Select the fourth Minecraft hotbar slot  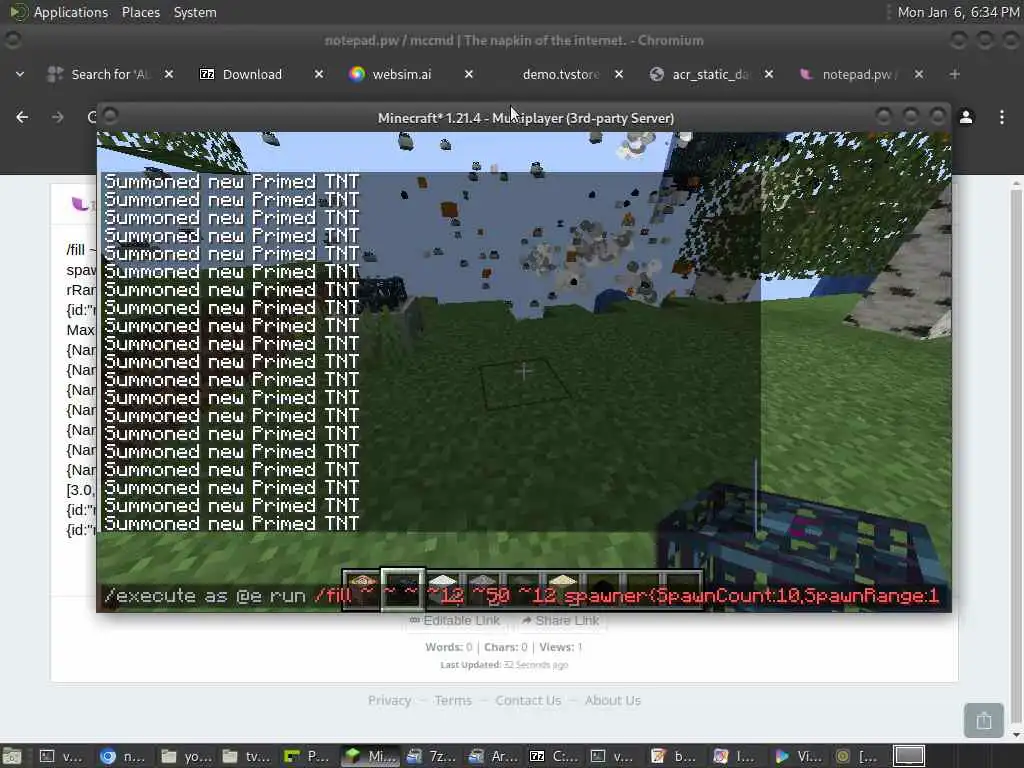pos(483,590)
